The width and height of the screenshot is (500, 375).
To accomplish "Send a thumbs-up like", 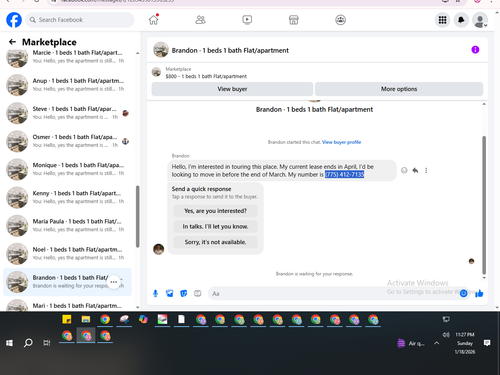I will (x=479, y=293).
